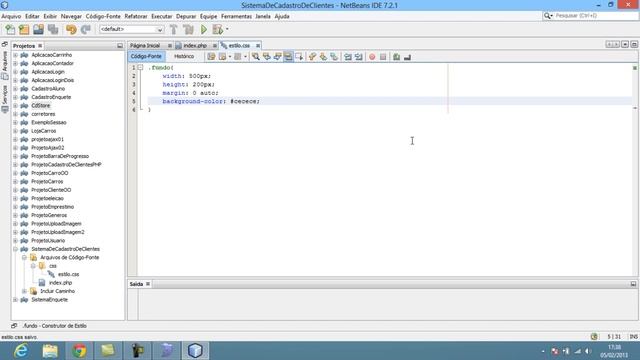Screen dimensions: 640x360
Task: Open the forward navigation dropdown arrow
Action: pos(245,57)
